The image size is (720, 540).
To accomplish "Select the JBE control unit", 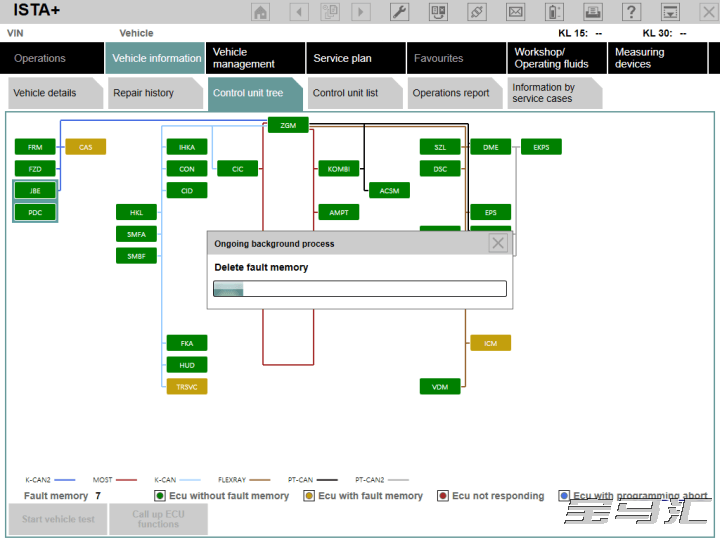I will click(35, 191).
